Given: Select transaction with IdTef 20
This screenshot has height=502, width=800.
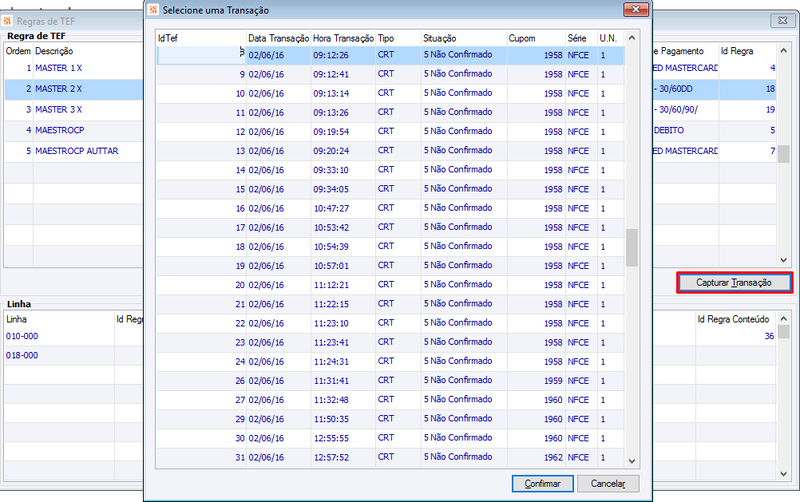Looking at the screenshot, I should 390,285.
